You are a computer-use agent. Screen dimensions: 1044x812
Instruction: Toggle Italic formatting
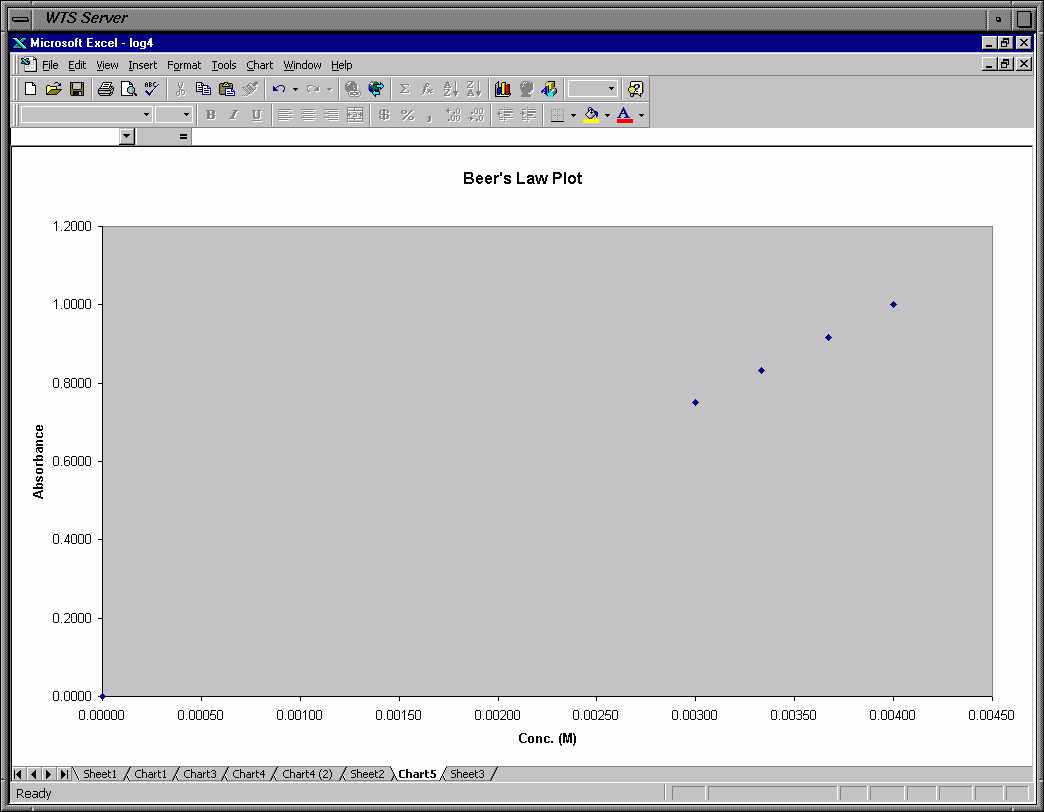[x=233, y=115]
